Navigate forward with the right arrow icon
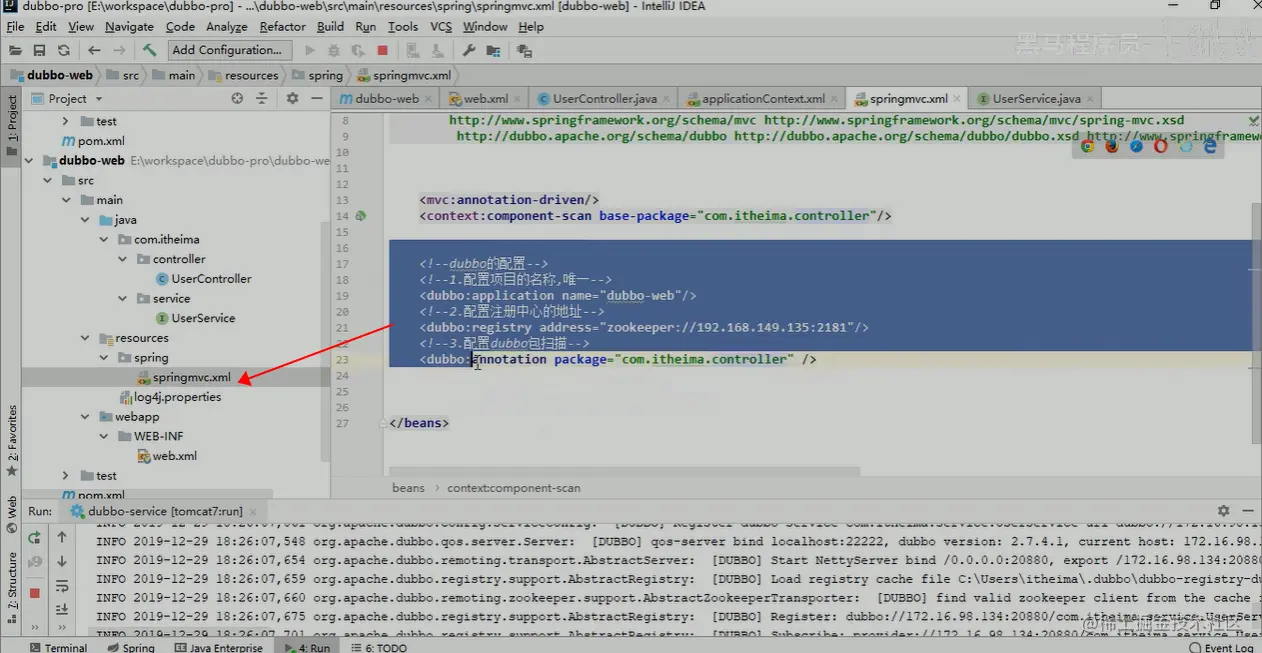Screen dimensions: 1262x653 coord(119,50)
